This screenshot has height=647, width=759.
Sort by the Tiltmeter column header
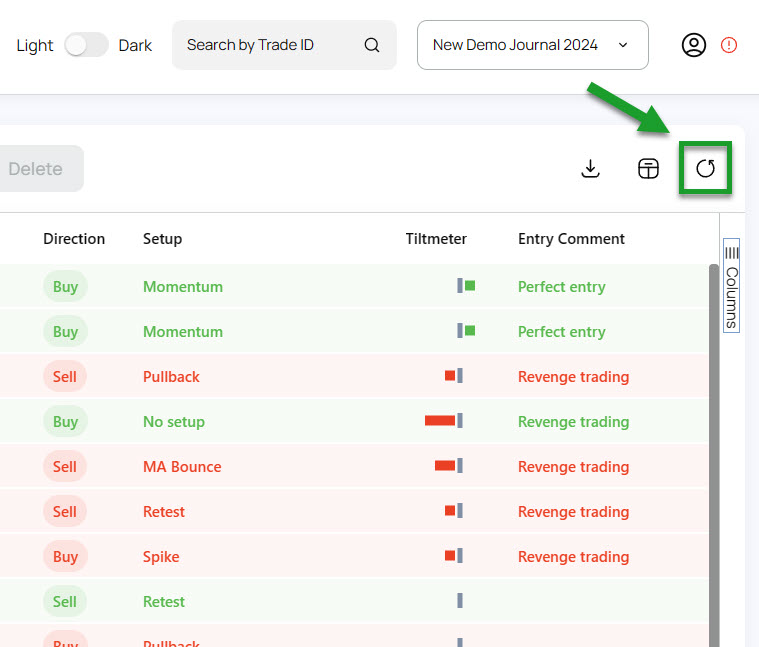pyautogui.click(x=436, y=239)
